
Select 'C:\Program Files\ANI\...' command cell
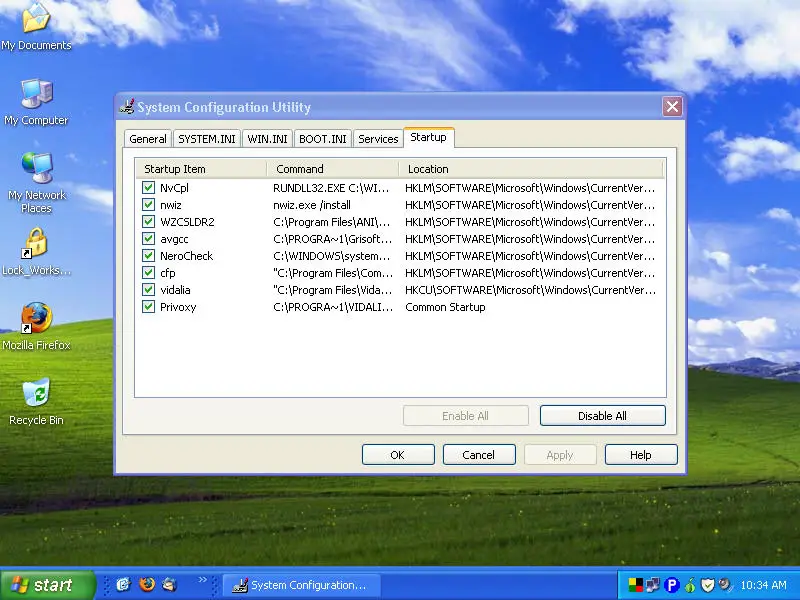332,222
